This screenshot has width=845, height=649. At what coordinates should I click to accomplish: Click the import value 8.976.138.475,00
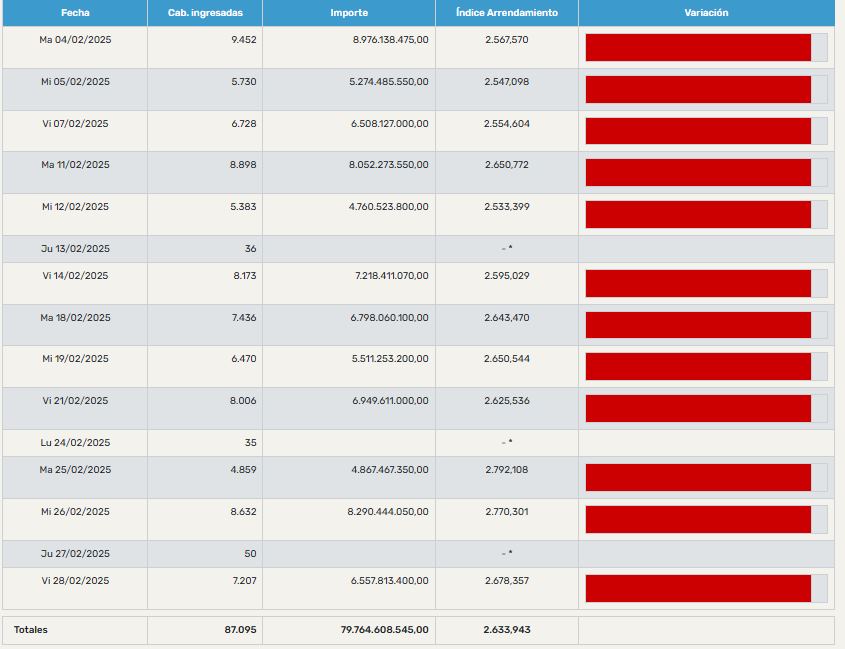click(x=390, y=39)
